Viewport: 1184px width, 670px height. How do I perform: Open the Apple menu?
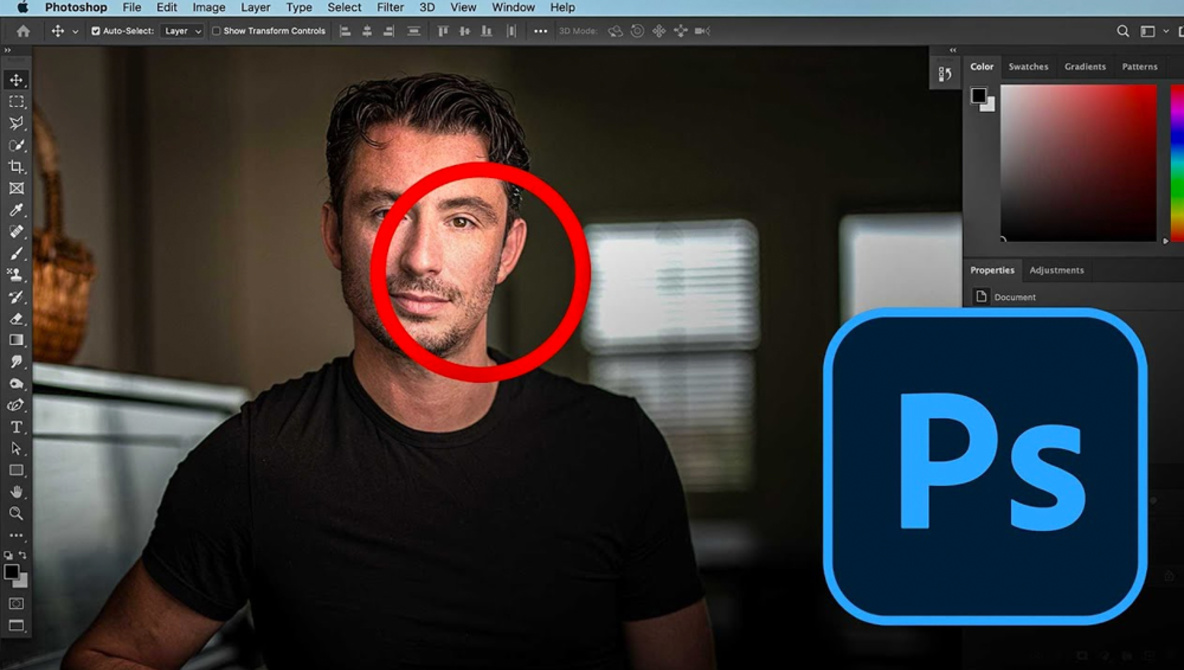coord(23,8)
